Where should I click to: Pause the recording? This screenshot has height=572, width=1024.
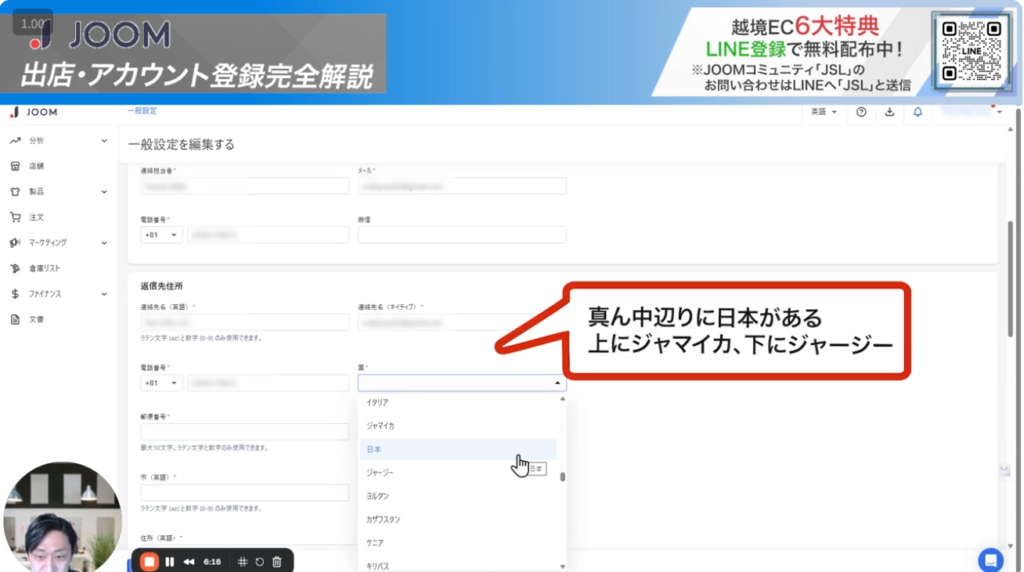(x=169, y=562)
